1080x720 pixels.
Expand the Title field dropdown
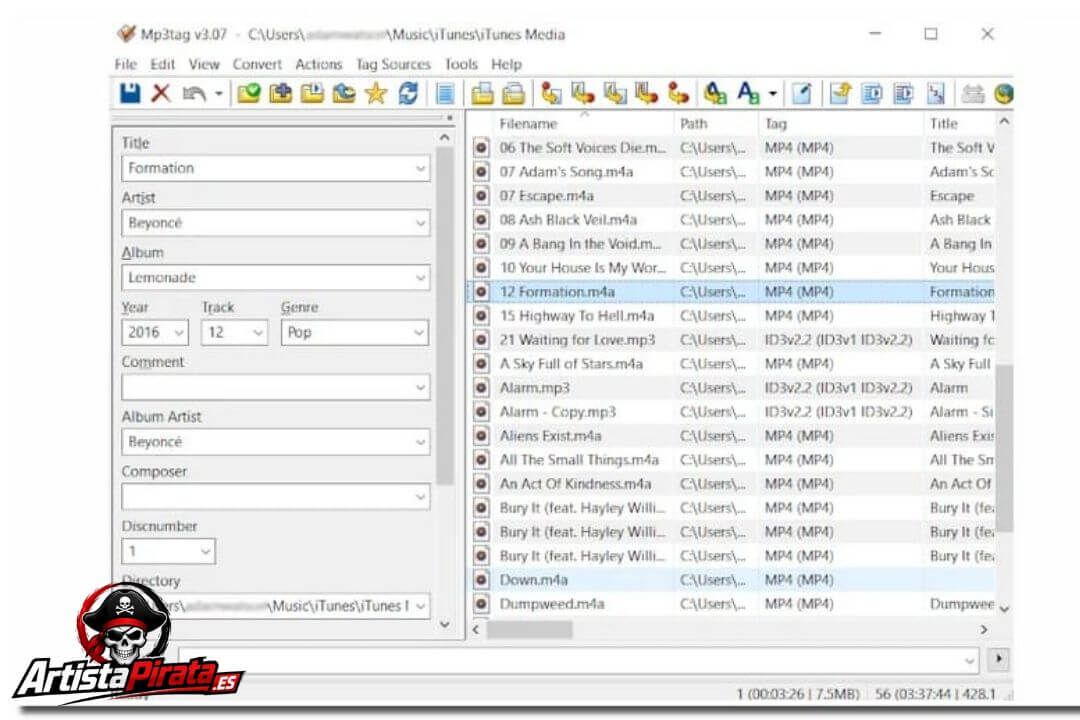coord(420,168)
